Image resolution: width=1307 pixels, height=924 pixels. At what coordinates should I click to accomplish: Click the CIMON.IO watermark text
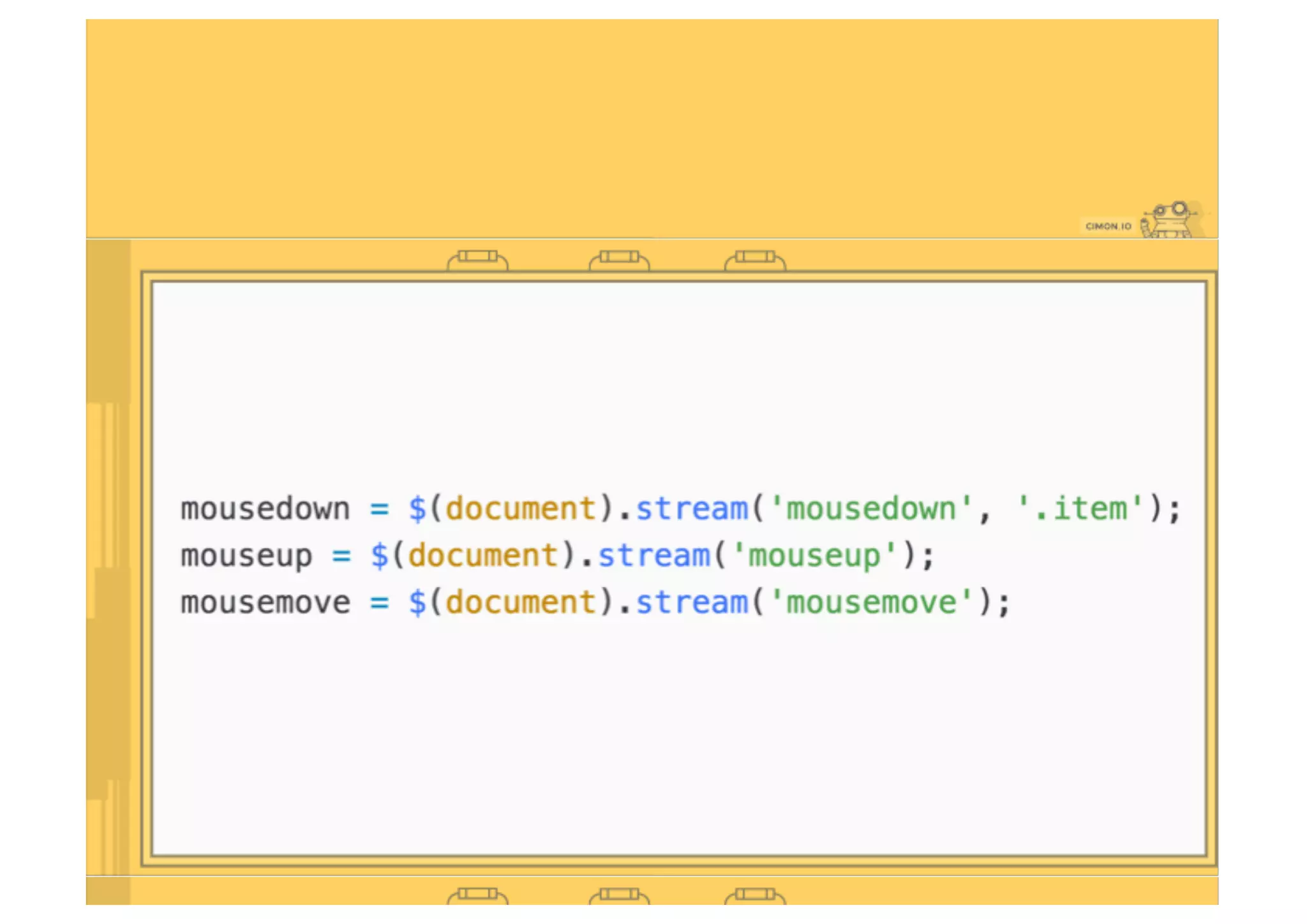(1108, 226)
